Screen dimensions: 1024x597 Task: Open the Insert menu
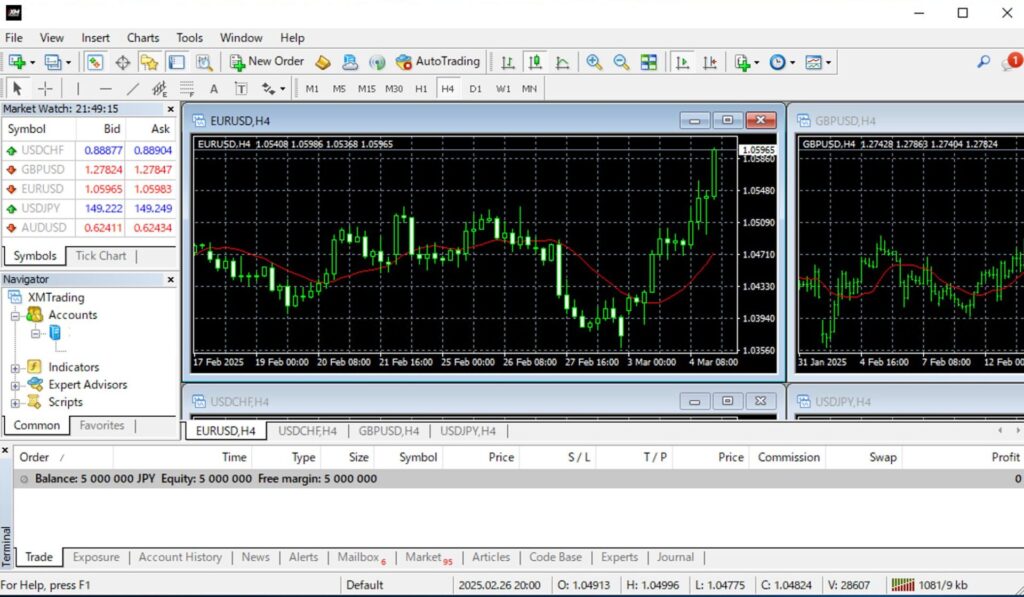coord(95,38)
